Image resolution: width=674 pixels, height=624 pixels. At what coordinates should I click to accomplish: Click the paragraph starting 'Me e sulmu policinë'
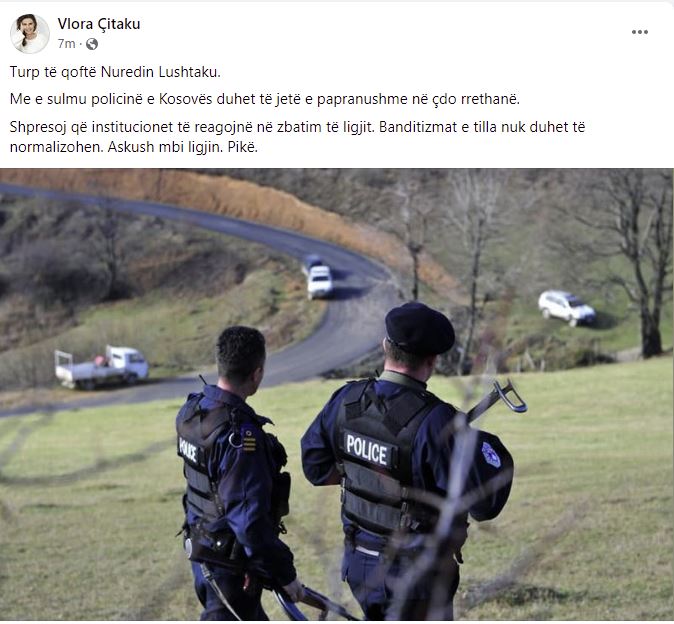coord(264,99)
